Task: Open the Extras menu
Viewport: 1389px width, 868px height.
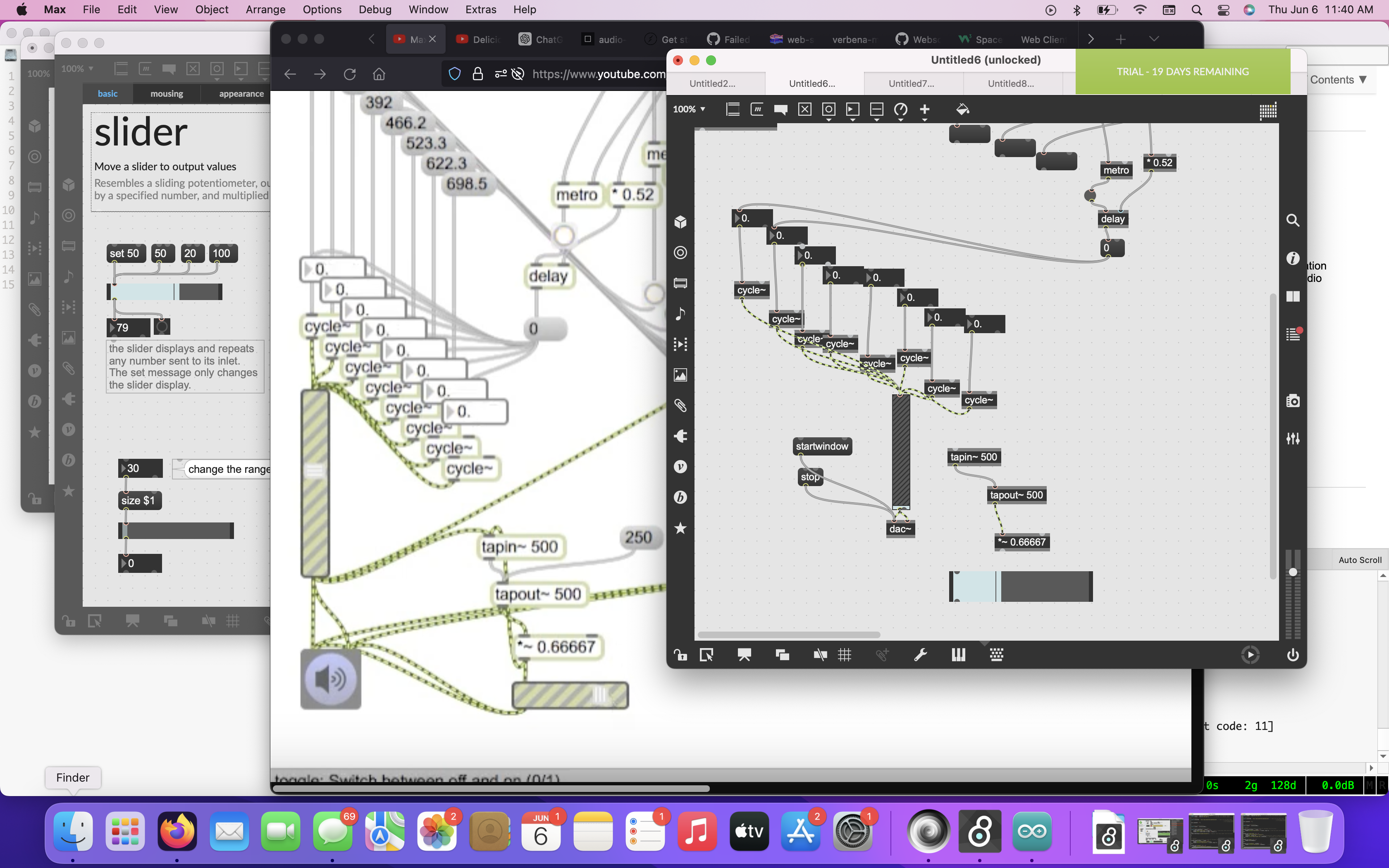Action: pyautogui.click(x=480, y=9)
